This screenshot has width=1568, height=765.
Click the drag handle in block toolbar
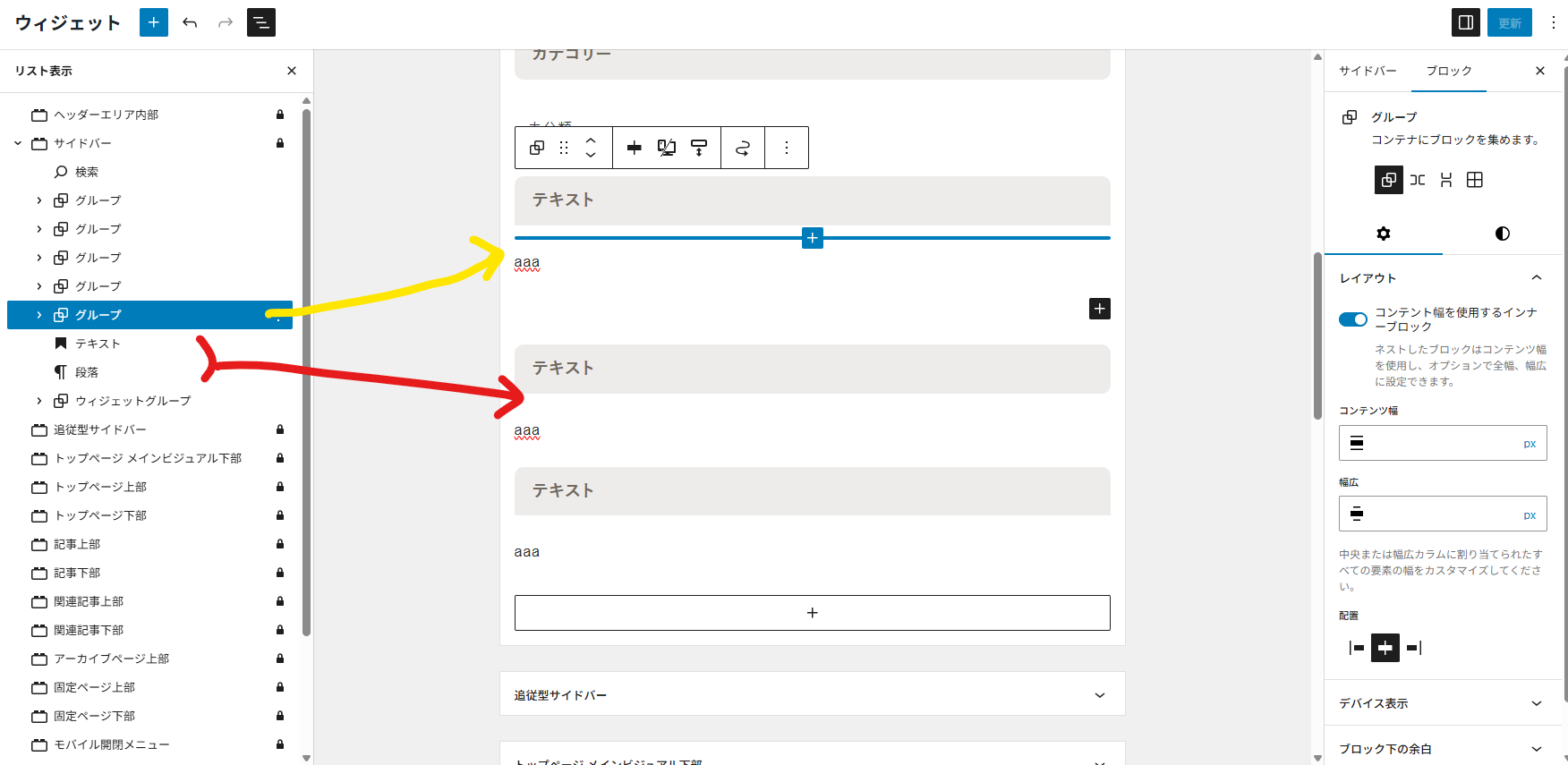pyautogui.click(x=564, y=148)
